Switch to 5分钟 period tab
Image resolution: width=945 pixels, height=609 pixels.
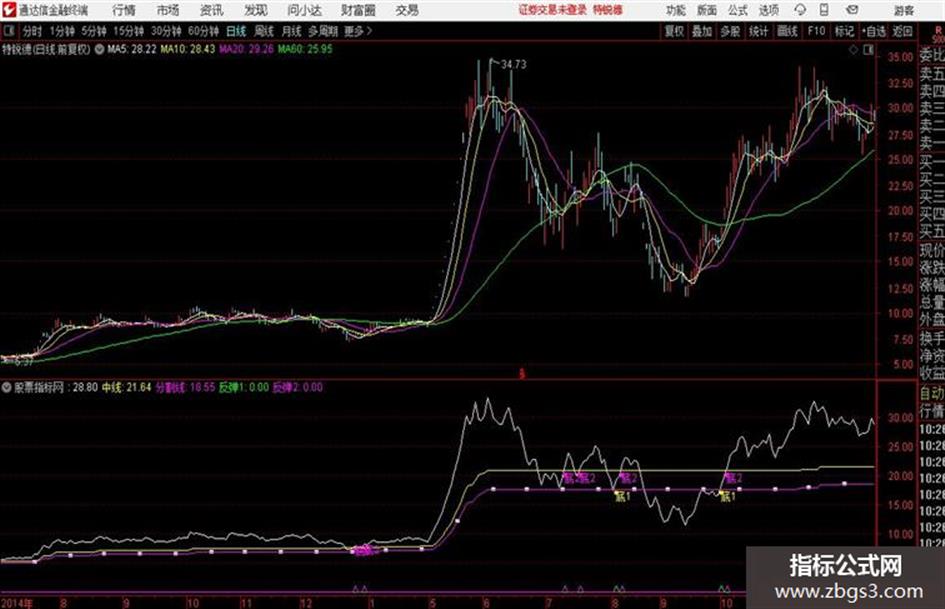[x=93, y=31]
